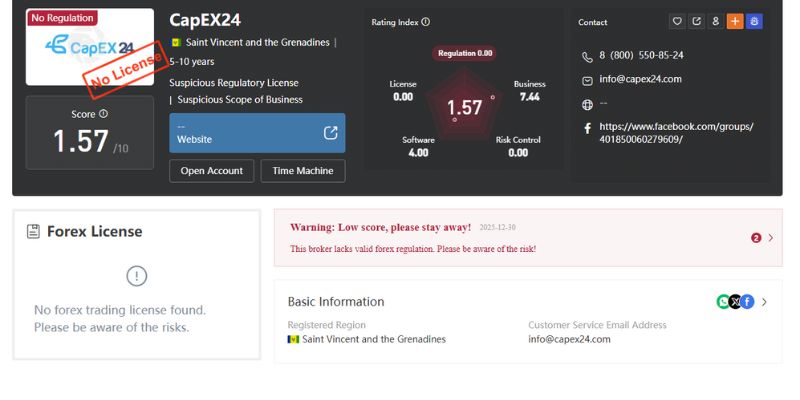Click the 'No forex trading license found' message

pyautogui.click(x=120, y=318)
